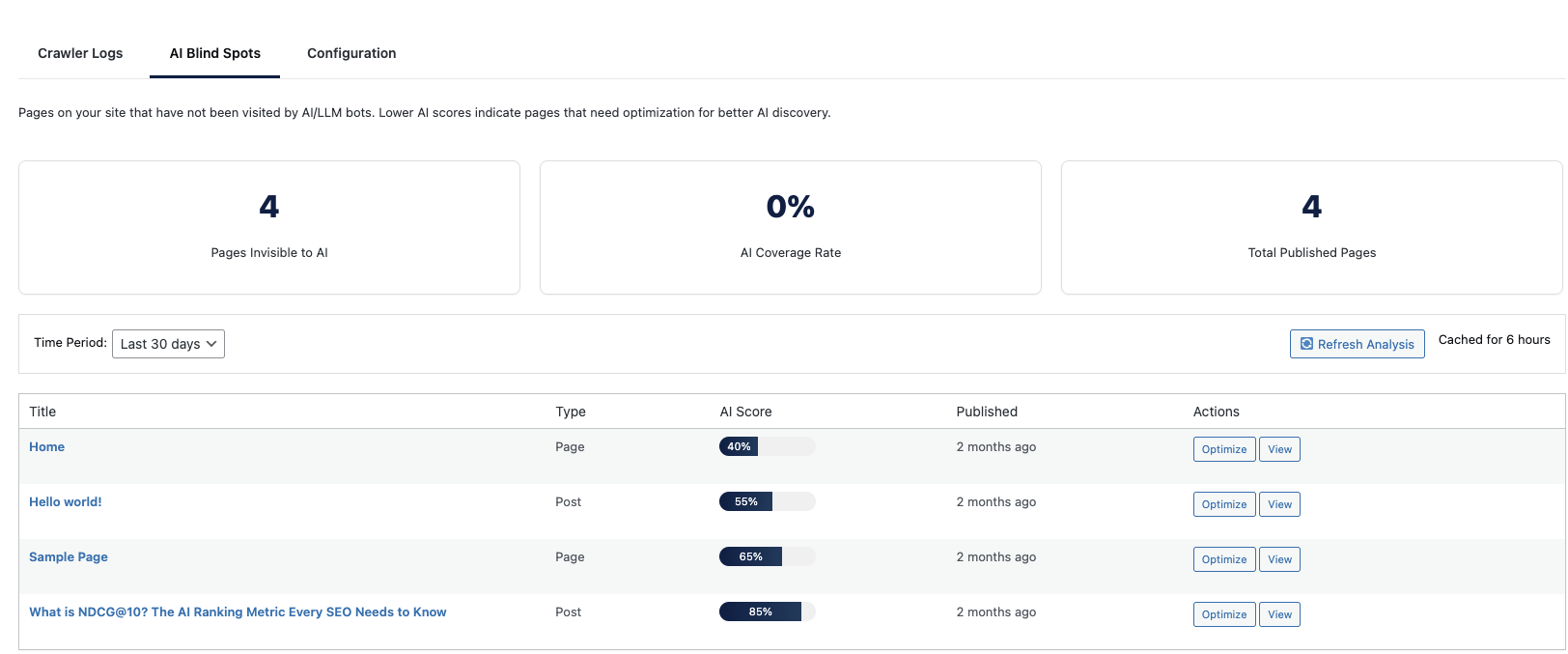This screenshot has width=1568, height=654.
Task: Optimize the Home page
Action: [x=1223, y=449]
